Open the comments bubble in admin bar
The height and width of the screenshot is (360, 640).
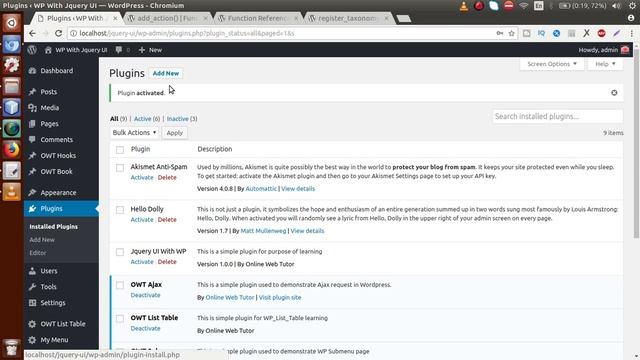119,50
